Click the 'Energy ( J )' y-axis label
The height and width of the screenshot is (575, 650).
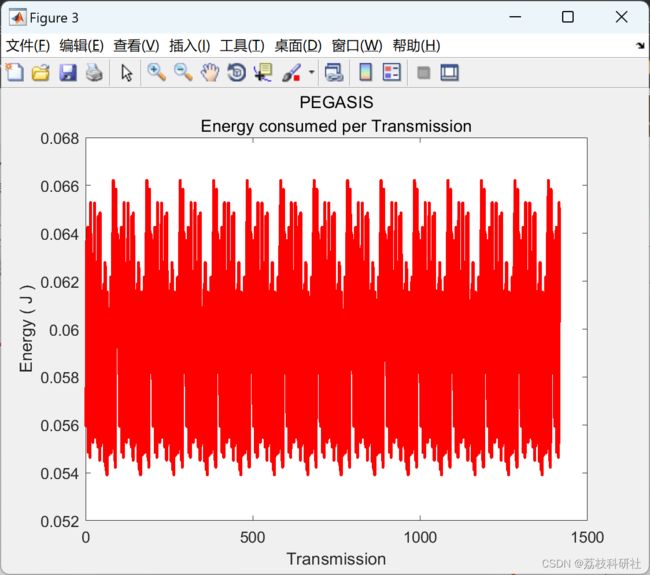pyautogui.click(x=26, y=328)
